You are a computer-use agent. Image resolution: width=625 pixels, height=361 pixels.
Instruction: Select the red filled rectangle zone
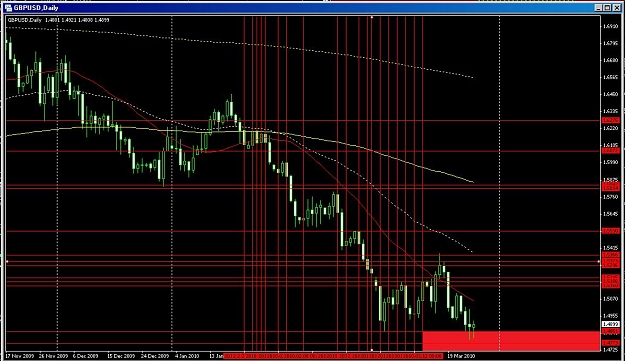pos(511,341)
